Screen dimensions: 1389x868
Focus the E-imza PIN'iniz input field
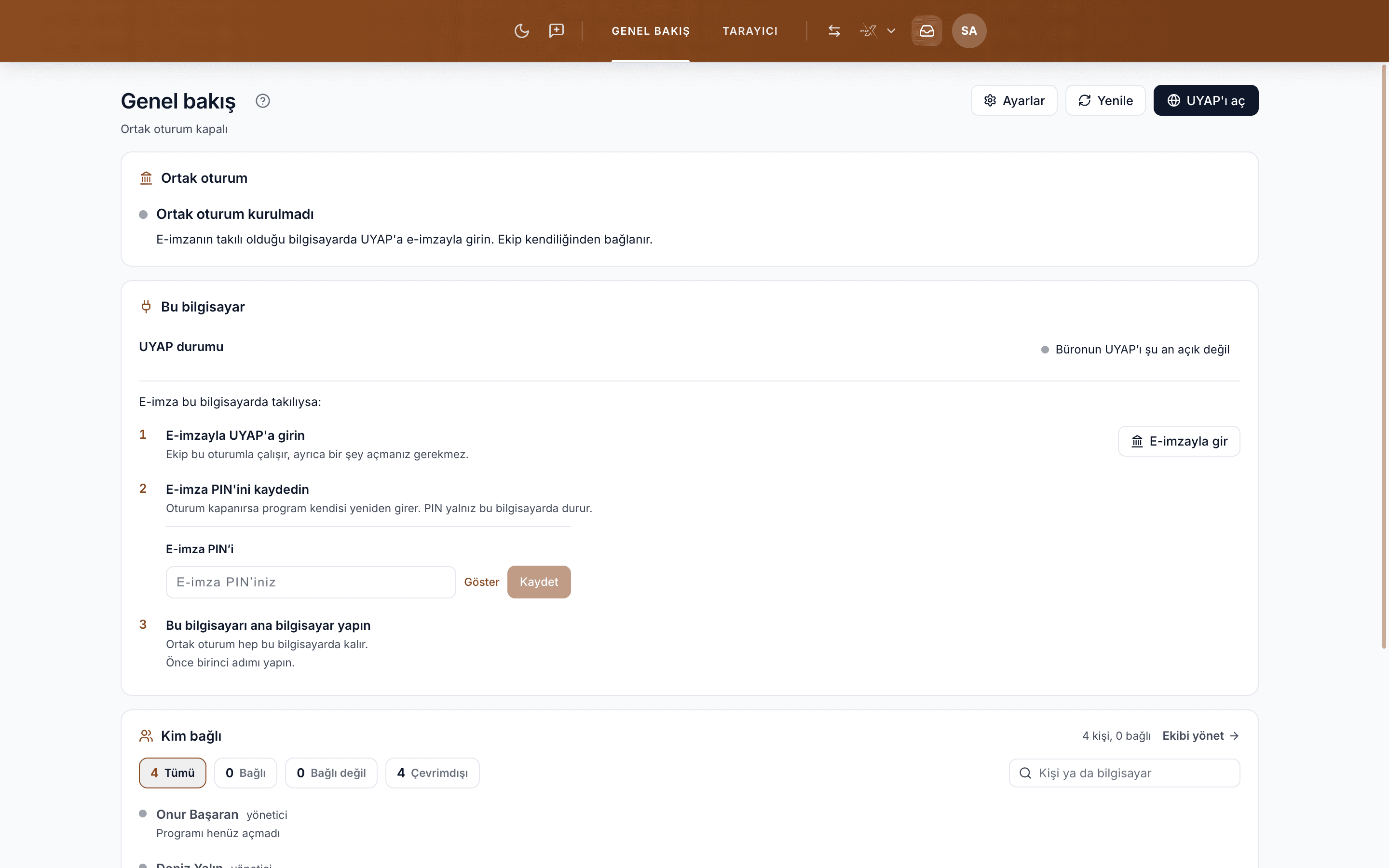311,582
